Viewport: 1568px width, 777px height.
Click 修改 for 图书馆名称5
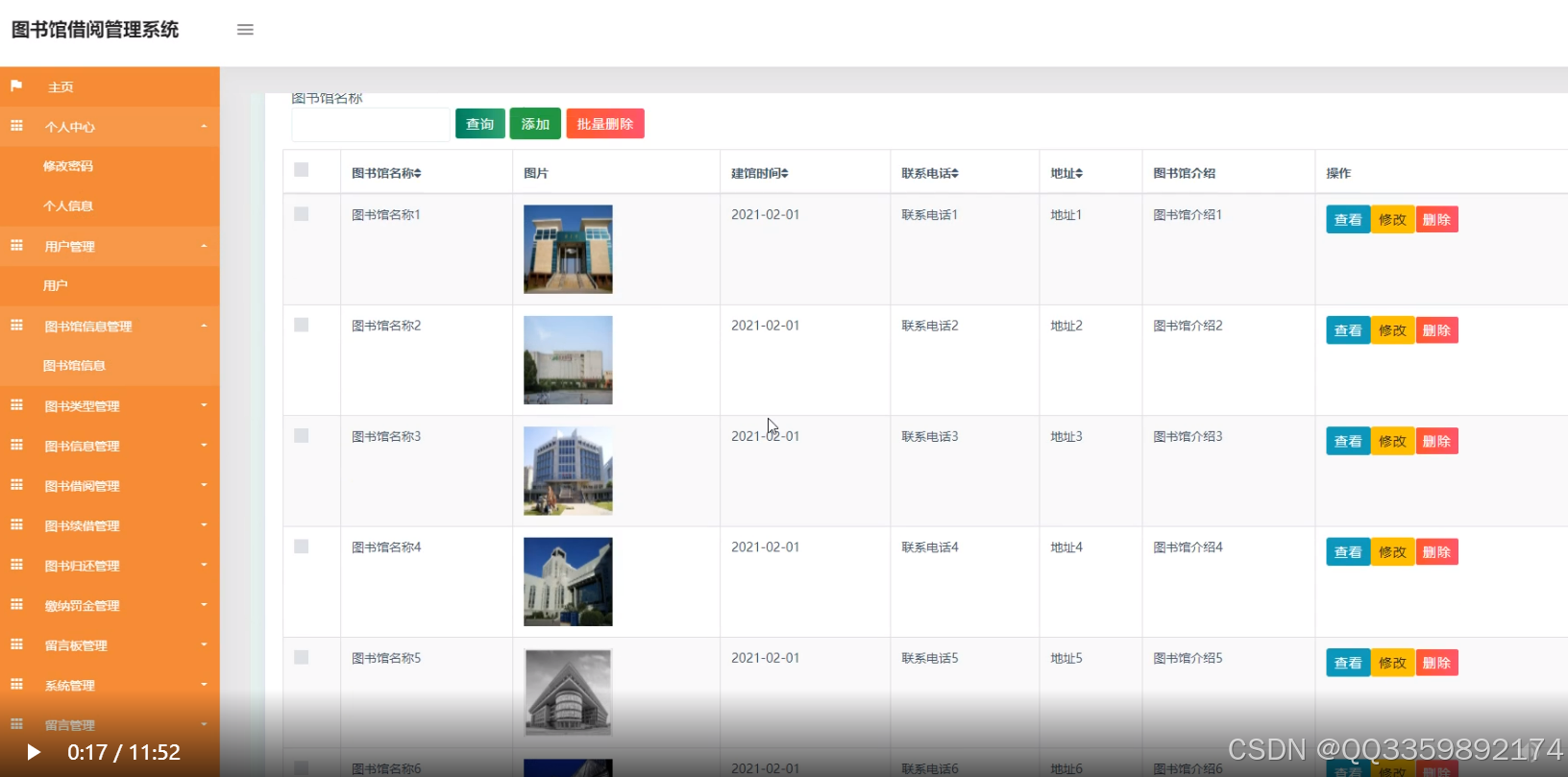coord(1392,663)
